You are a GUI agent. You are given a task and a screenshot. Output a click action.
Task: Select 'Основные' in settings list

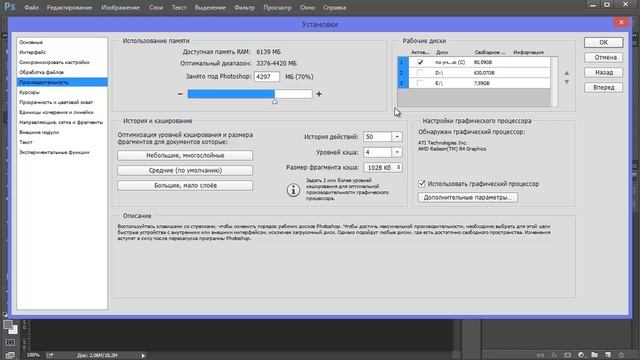pos(62,42)
